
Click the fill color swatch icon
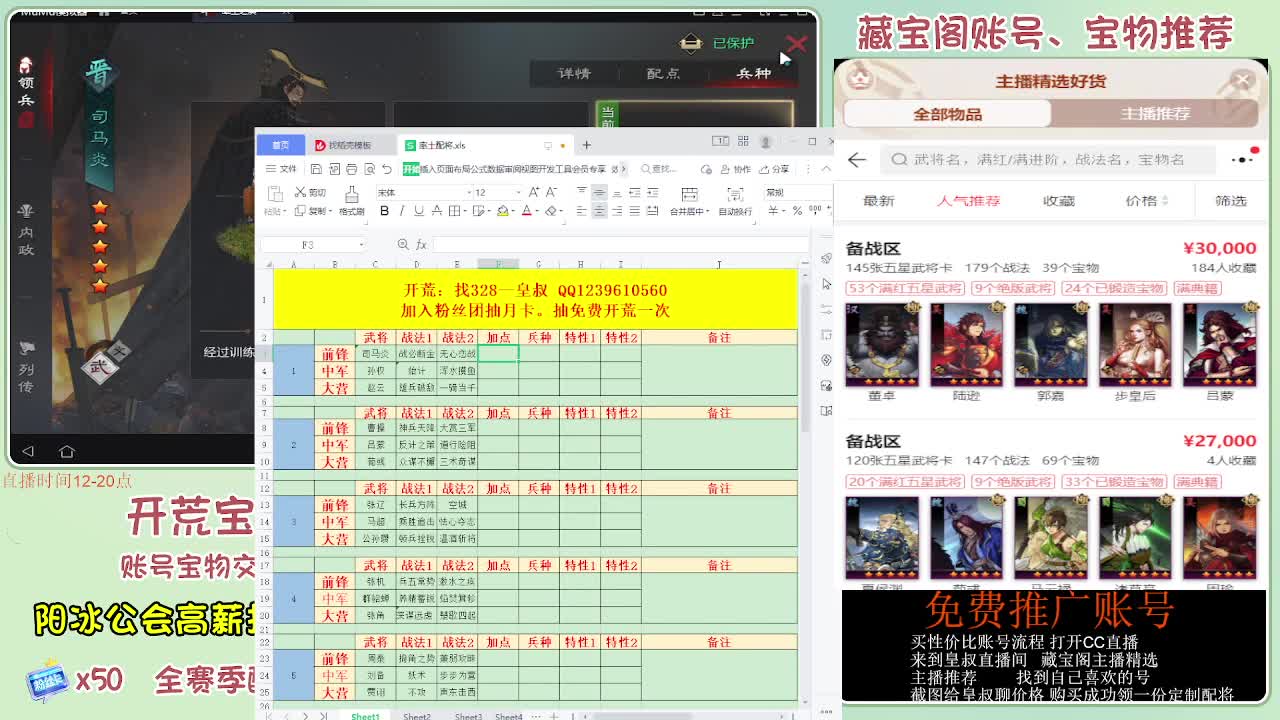tap(502, 211)
